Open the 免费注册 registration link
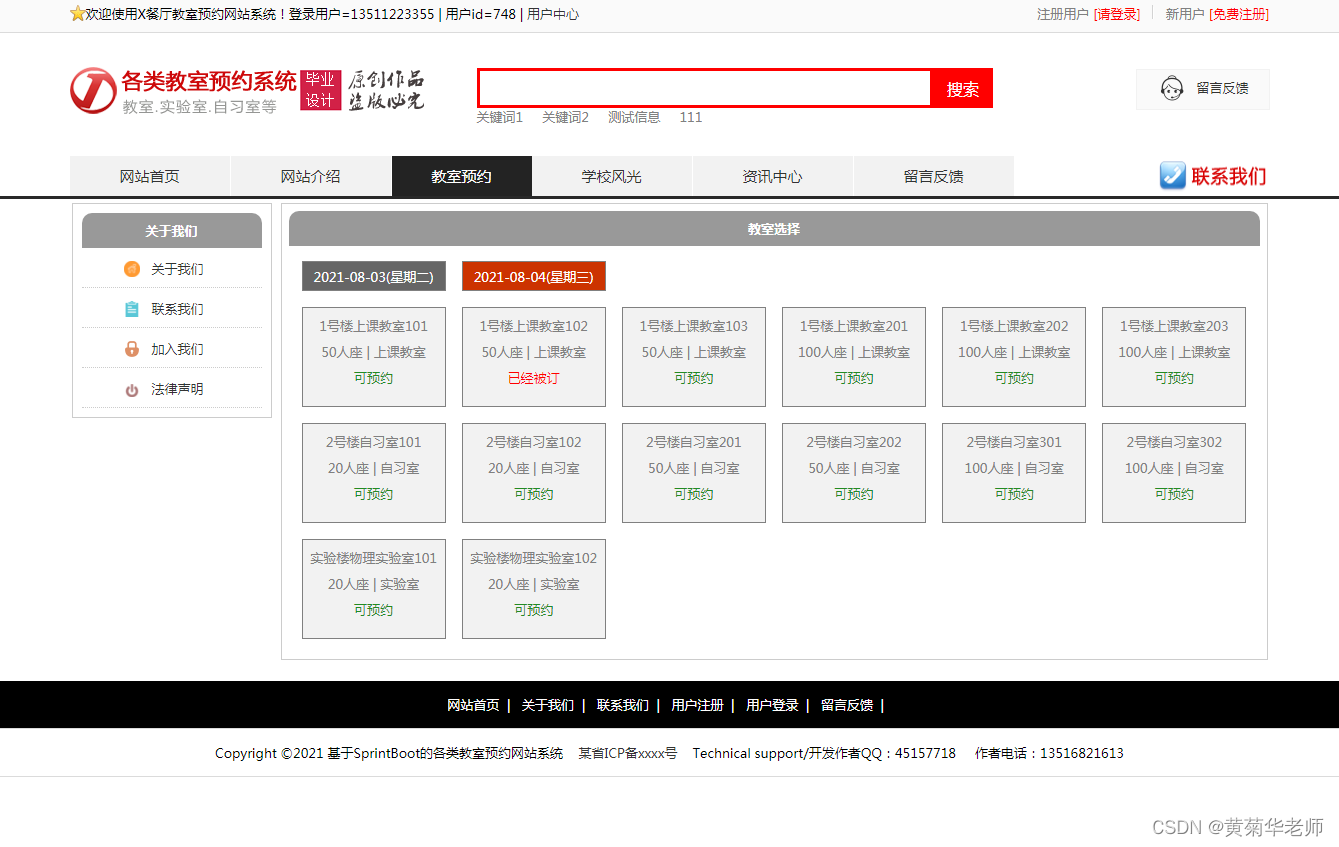Screen dimensions: 1339x847 pos(1238,15)
